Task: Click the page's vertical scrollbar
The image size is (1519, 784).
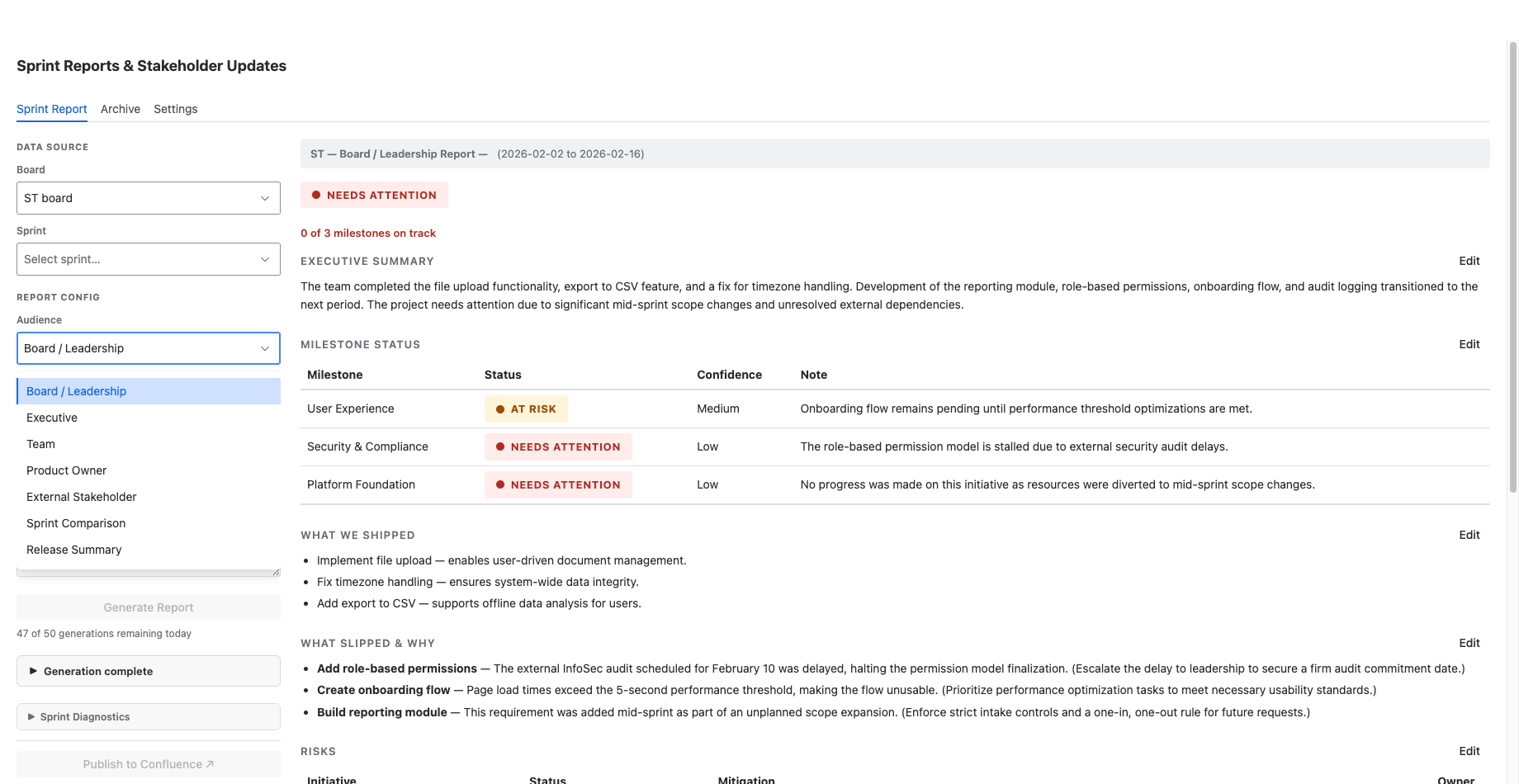Action: pos(1512,264)
